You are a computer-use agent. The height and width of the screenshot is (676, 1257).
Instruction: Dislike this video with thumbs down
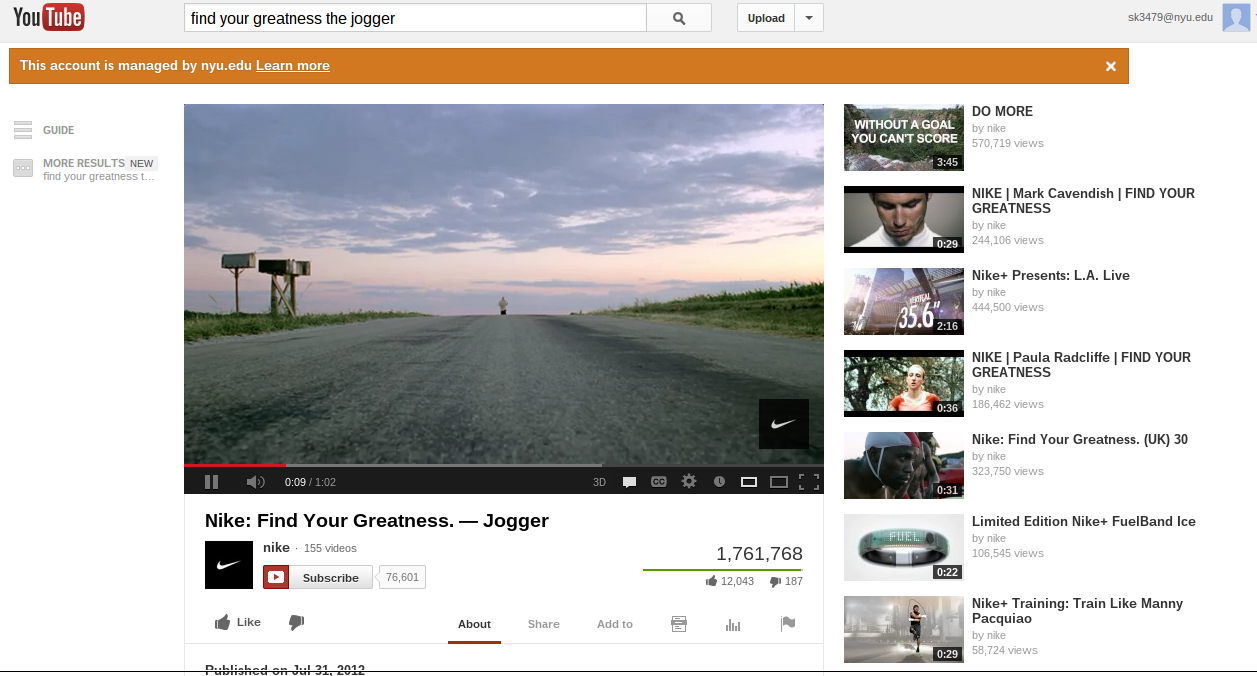[x=296, y=622]
